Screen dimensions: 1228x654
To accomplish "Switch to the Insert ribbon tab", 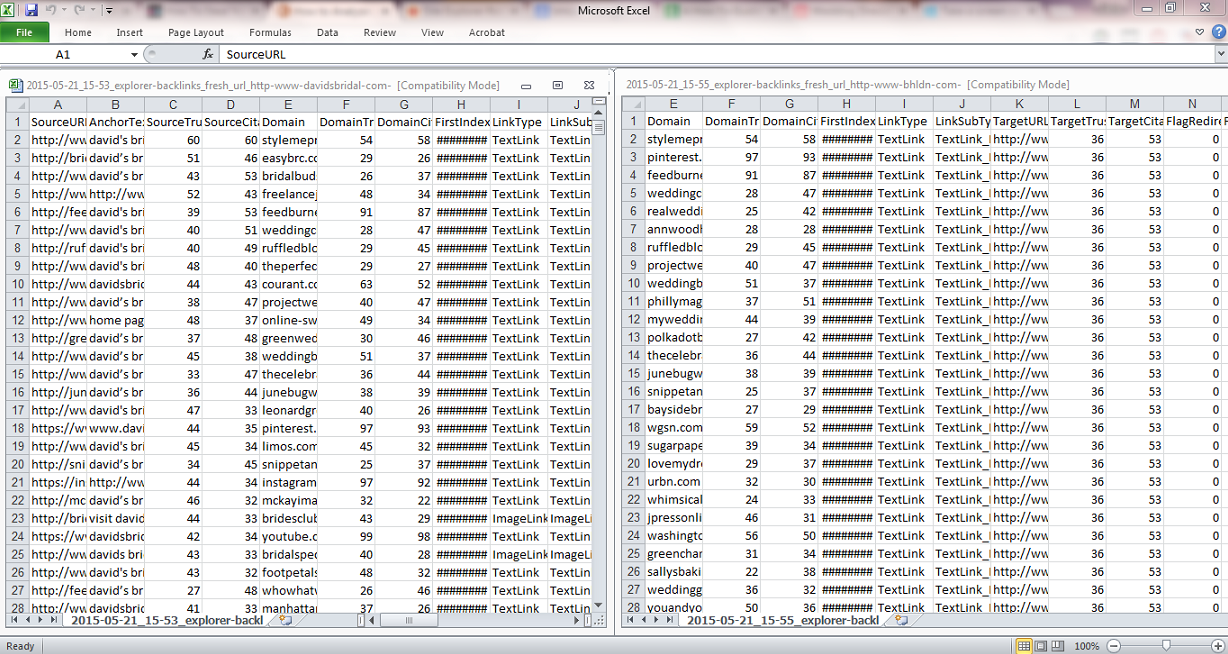I will 130,32.
